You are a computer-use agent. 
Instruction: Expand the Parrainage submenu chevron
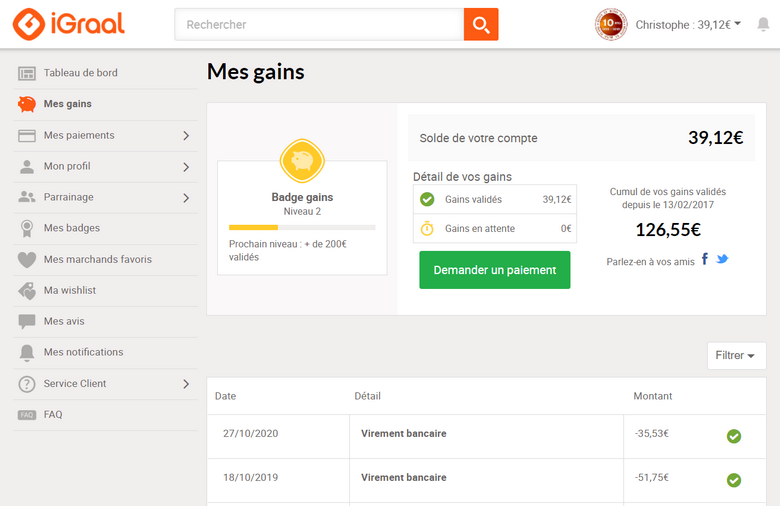pos(186,198)
